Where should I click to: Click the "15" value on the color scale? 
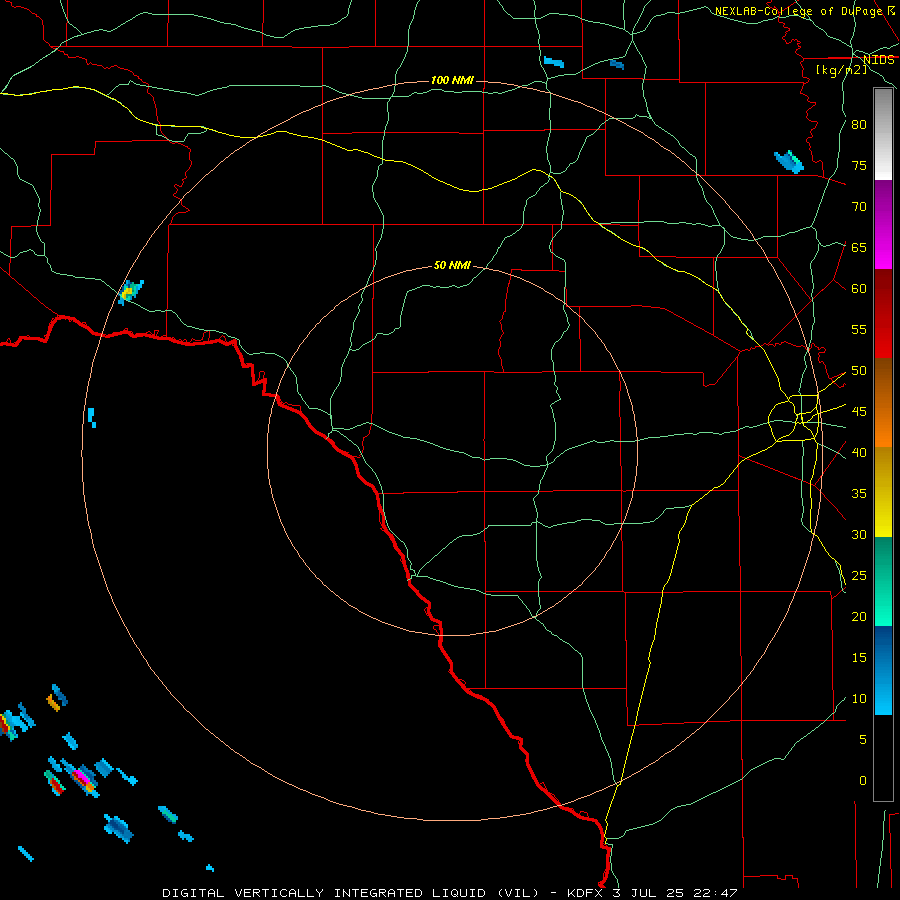[859, 658]
